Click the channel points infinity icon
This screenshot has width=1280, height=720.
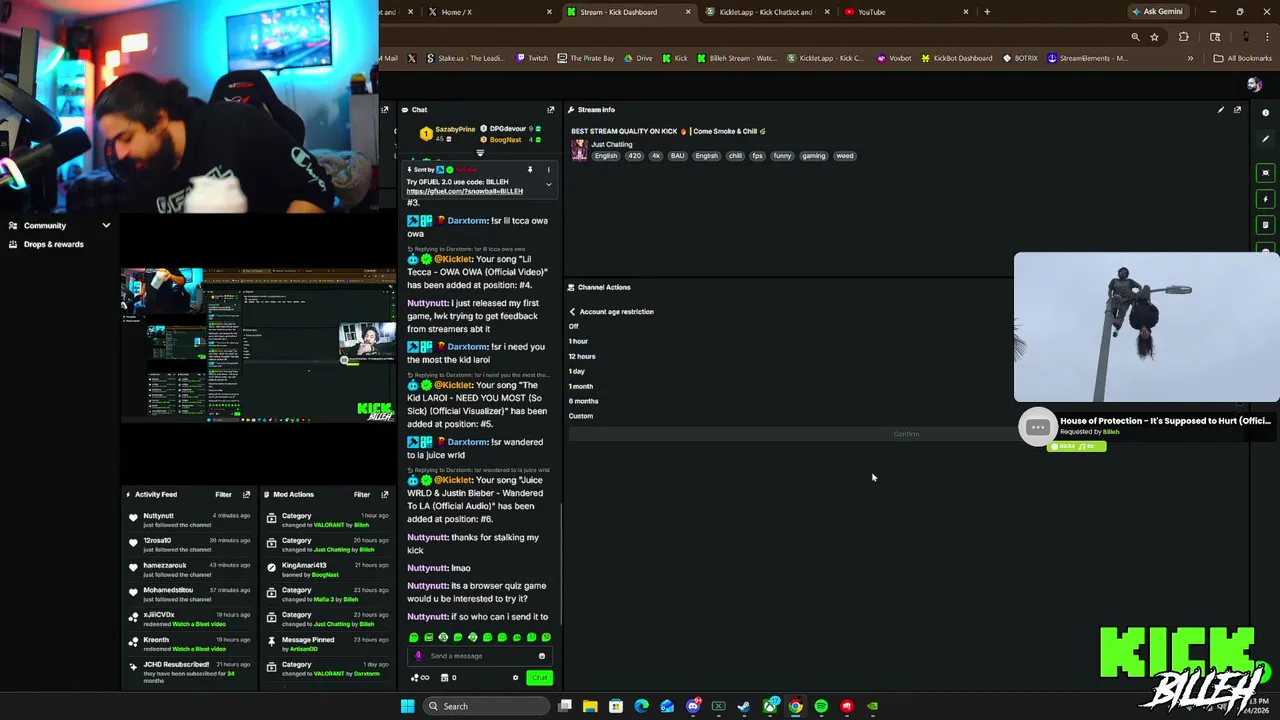point(419,678)
